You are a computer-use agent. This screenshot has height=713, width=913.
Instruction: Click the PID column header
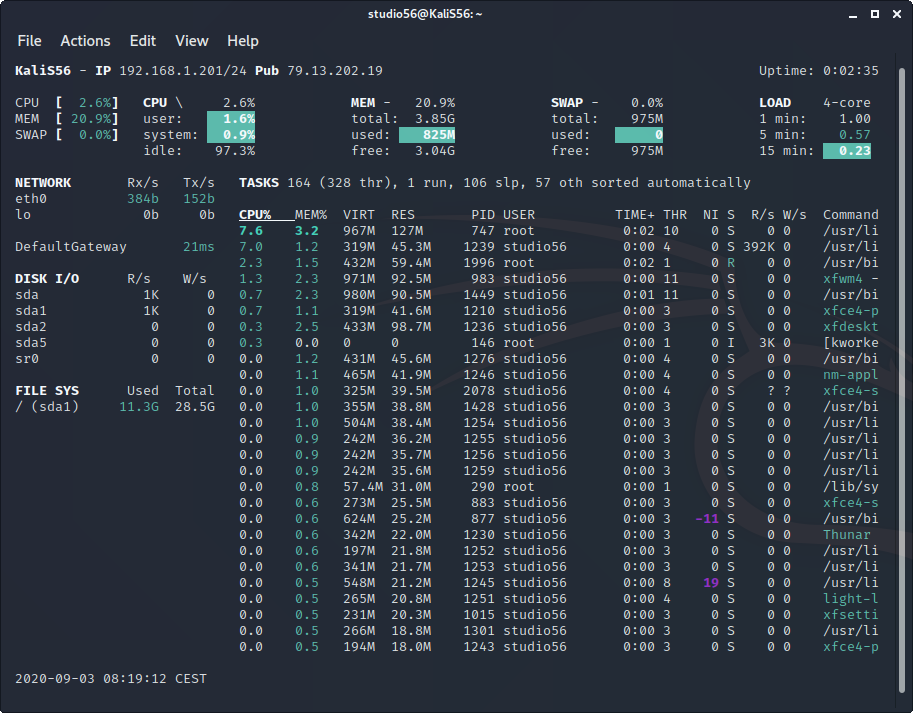(482, 215)
